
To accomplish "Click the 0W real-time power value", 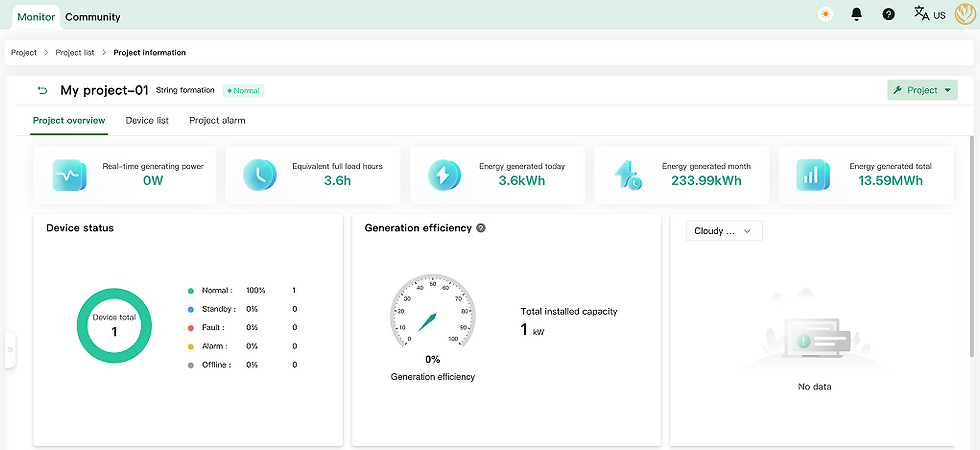I will click(153, 181).
